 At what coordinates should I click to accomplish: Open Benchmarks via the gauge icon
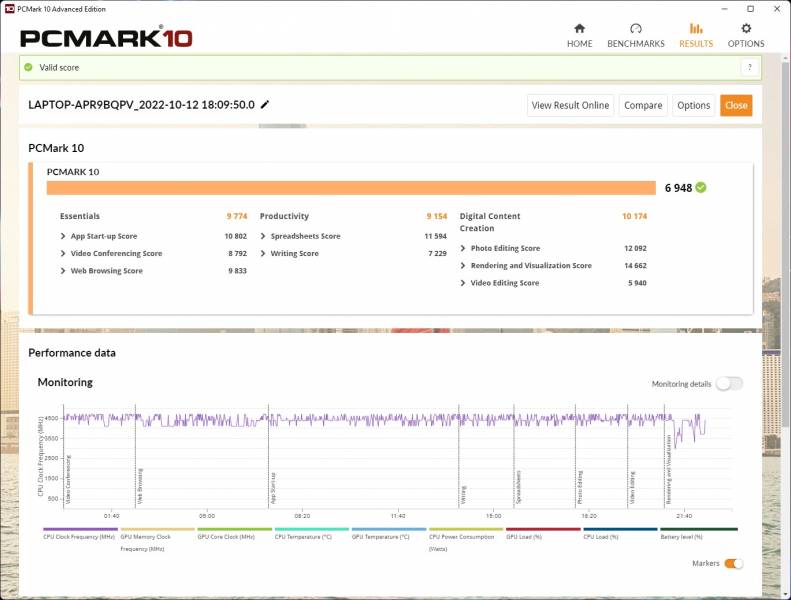pos(636,28)
